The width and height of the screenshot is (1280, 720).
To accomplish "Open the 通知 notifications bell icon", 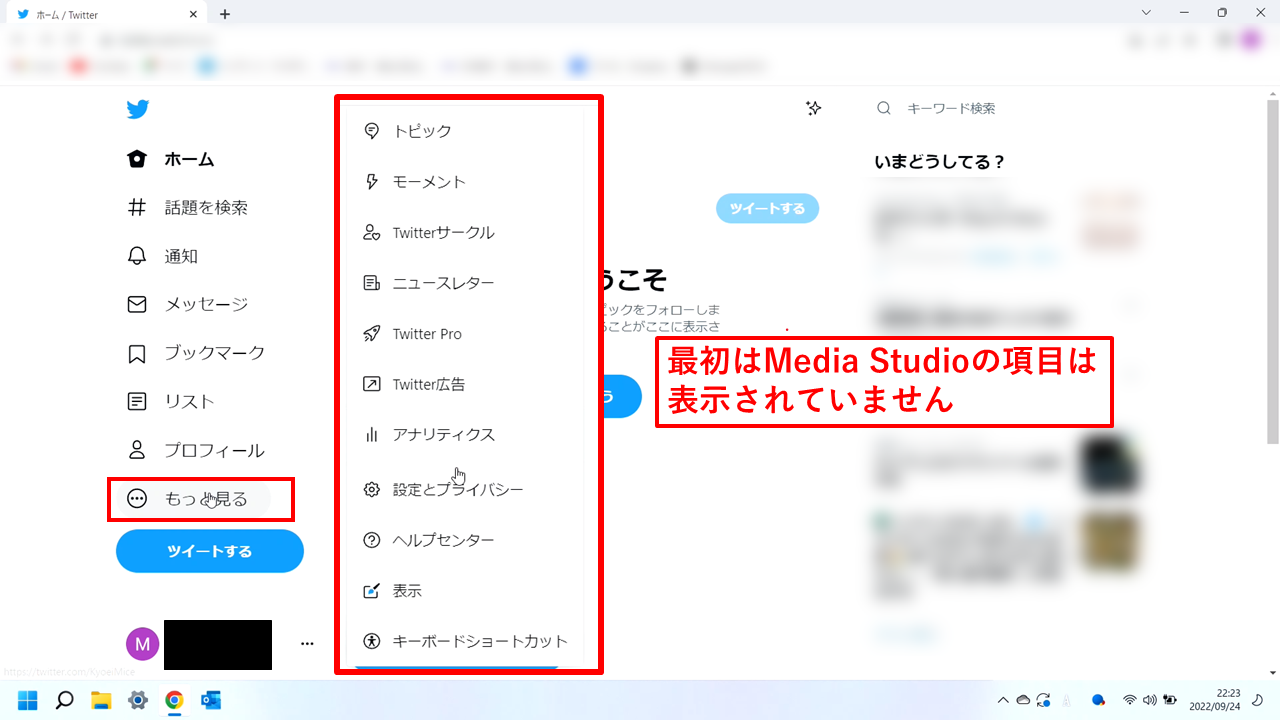I will [137, 256].
